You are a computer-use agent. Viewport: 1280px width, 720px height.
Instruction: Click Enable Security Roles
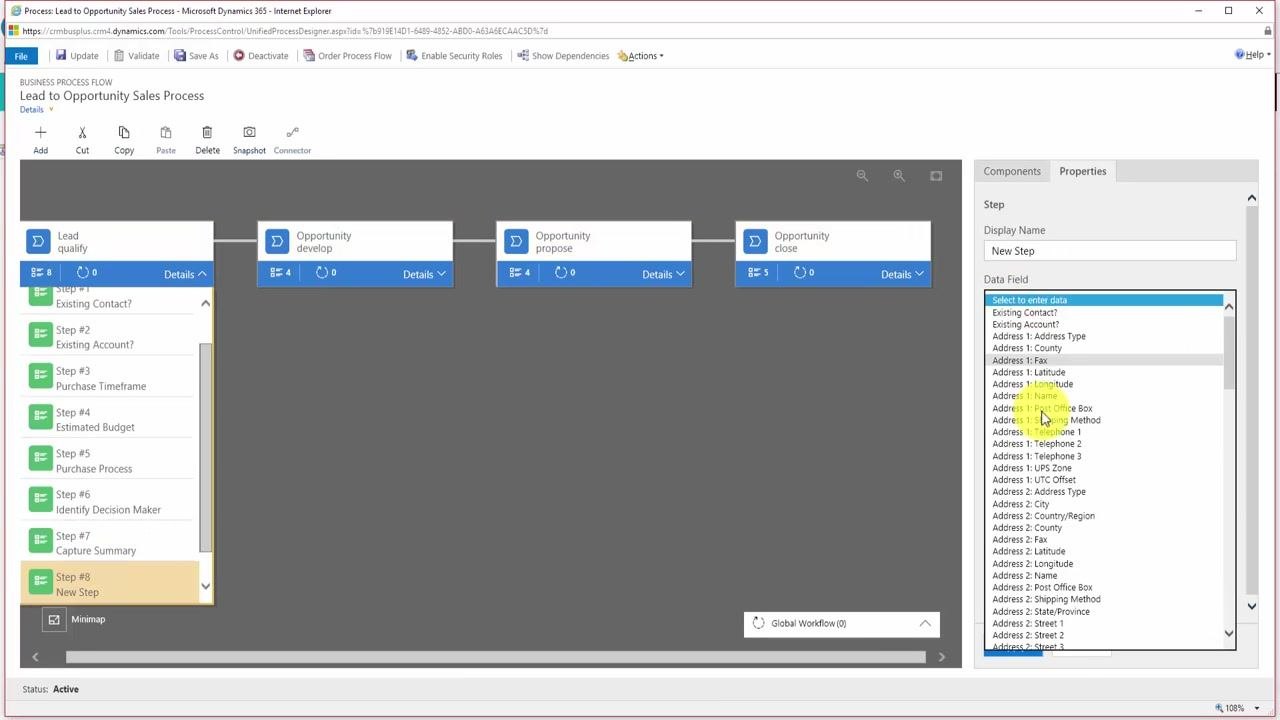(454, 56)
